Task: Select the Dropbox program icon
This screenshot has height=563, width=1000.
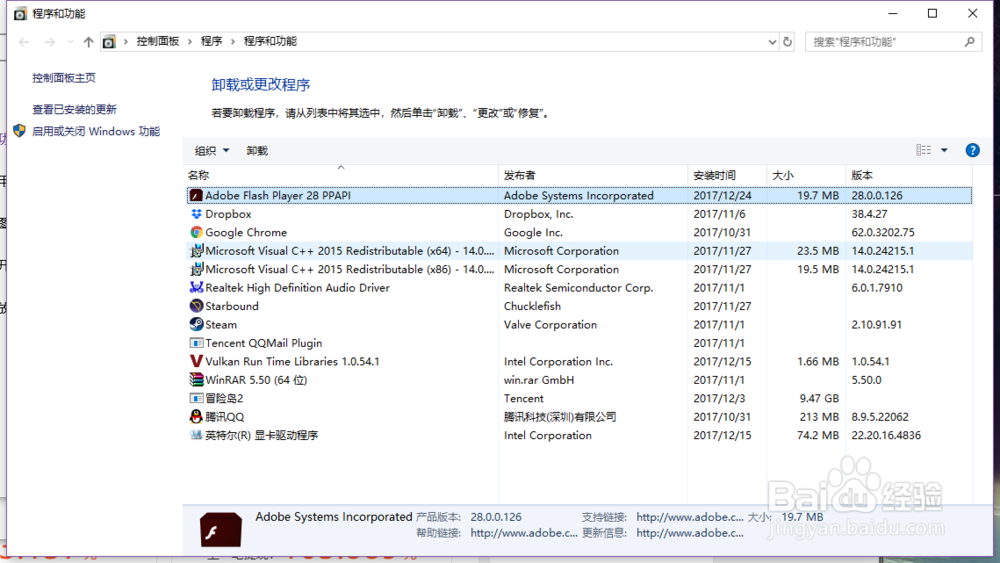Action: point(196,214)
